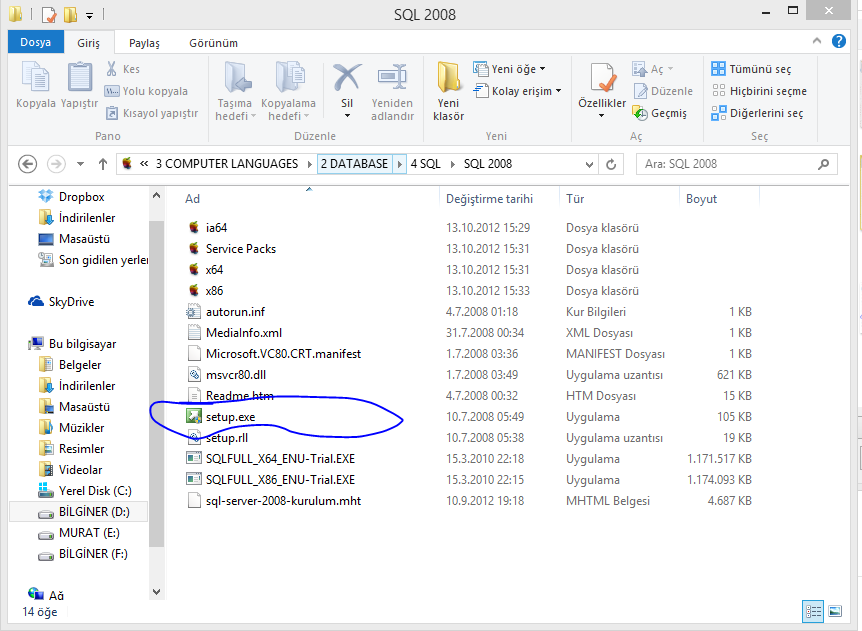Expand the arrow after 2 DATABASE breadcrumb

(400, 164)
